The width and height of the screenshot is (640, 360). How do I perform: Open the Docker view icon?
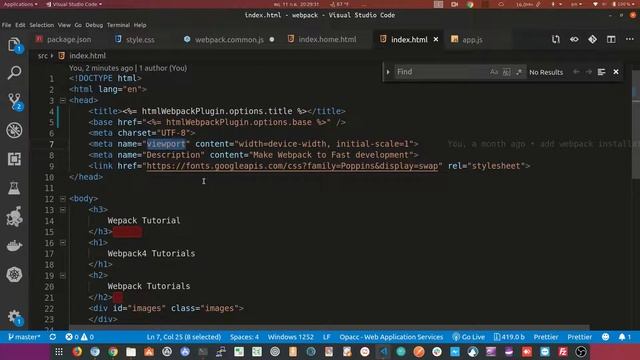pos(14,246)
